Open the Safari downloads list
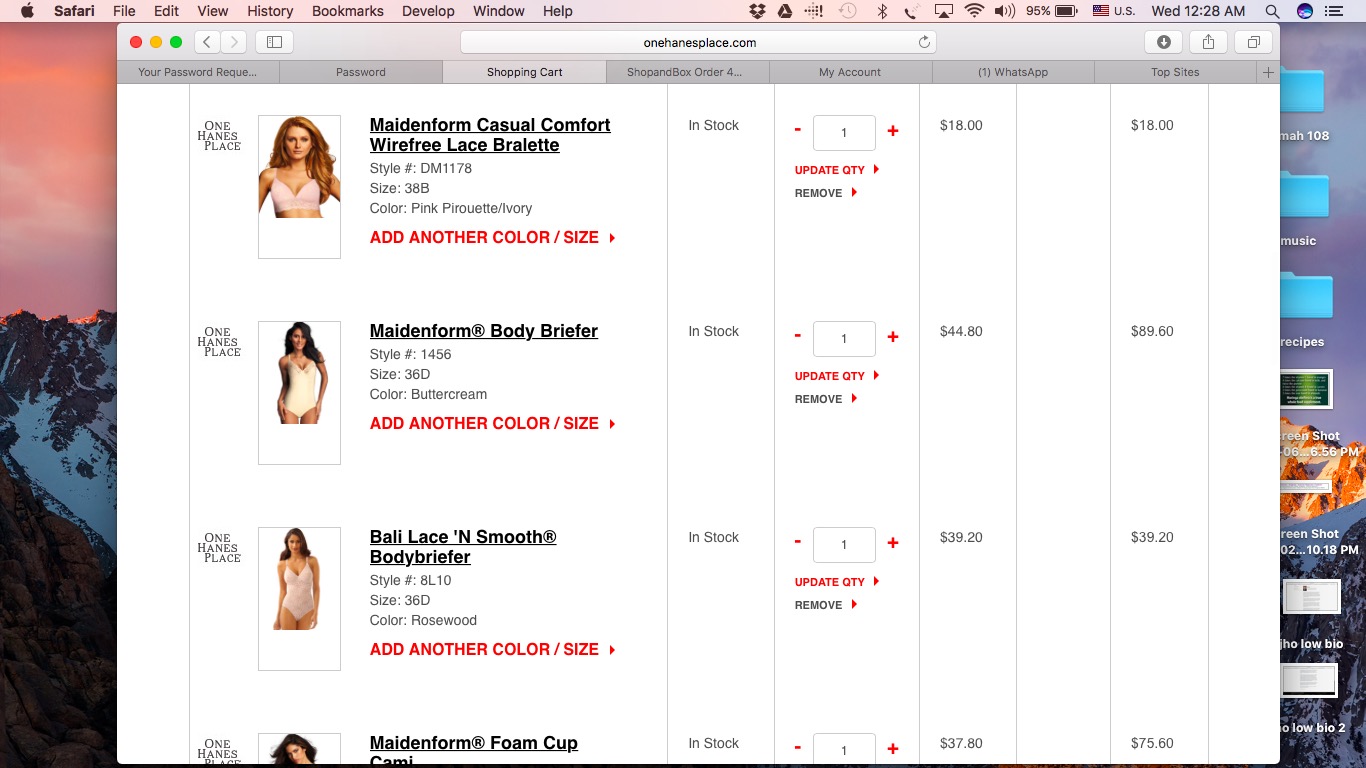Image resolution: width=1366 pixels, height=768 pixels. click(1164, 42)
